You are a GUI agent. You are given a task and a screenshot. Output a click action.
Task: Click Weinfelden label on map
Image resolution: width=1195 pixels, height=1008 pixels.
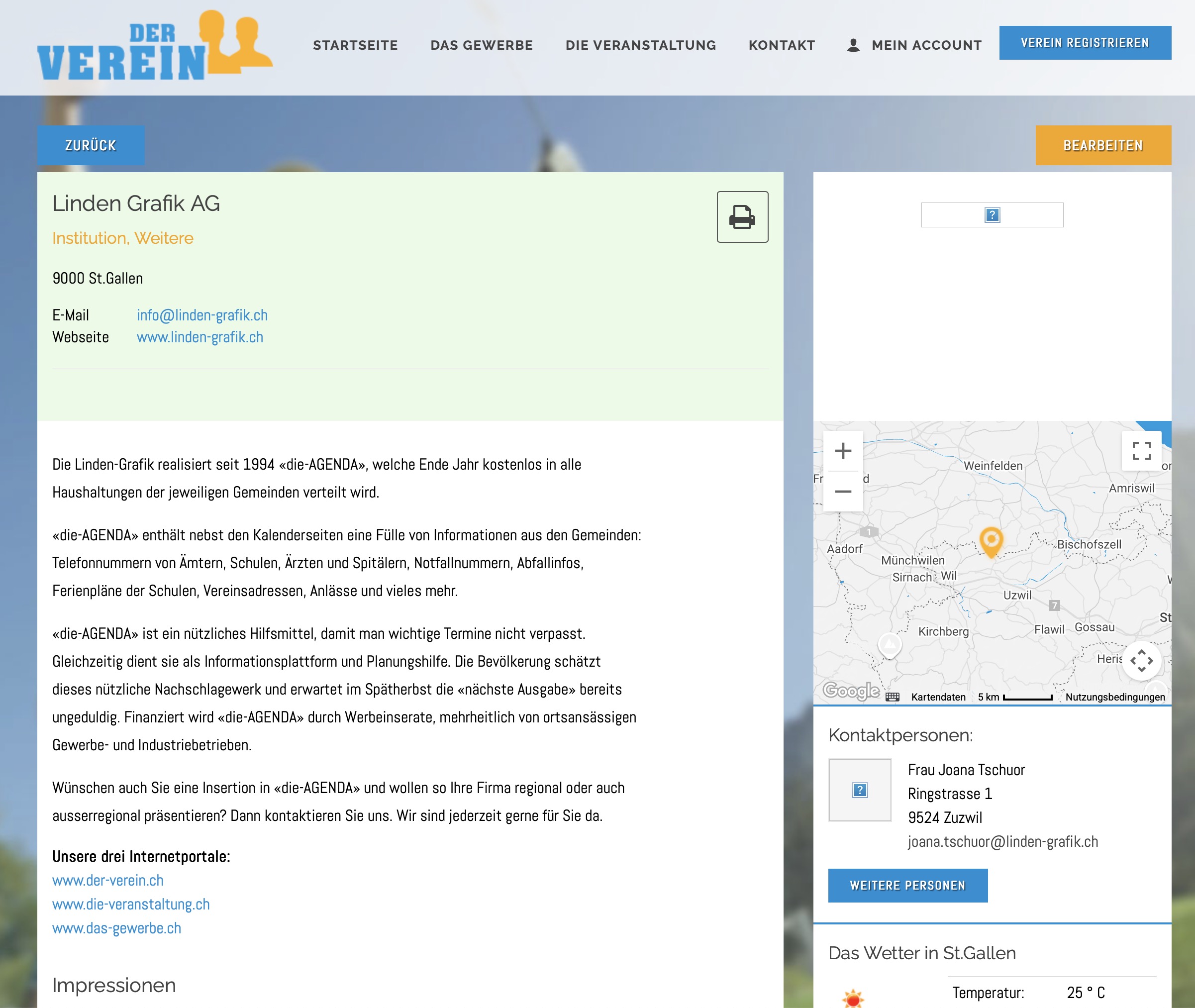click(x=993, y=466)
